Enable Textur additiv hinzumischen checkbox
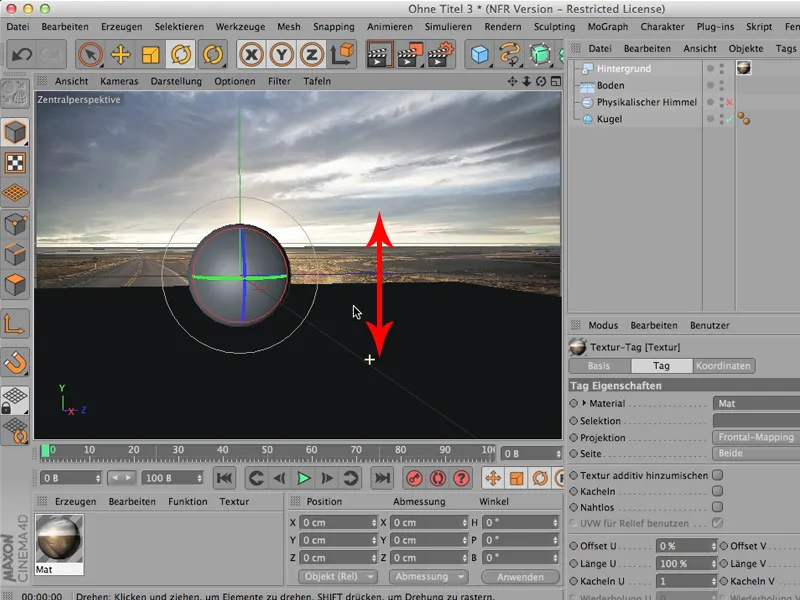 (x=717, y=475)
